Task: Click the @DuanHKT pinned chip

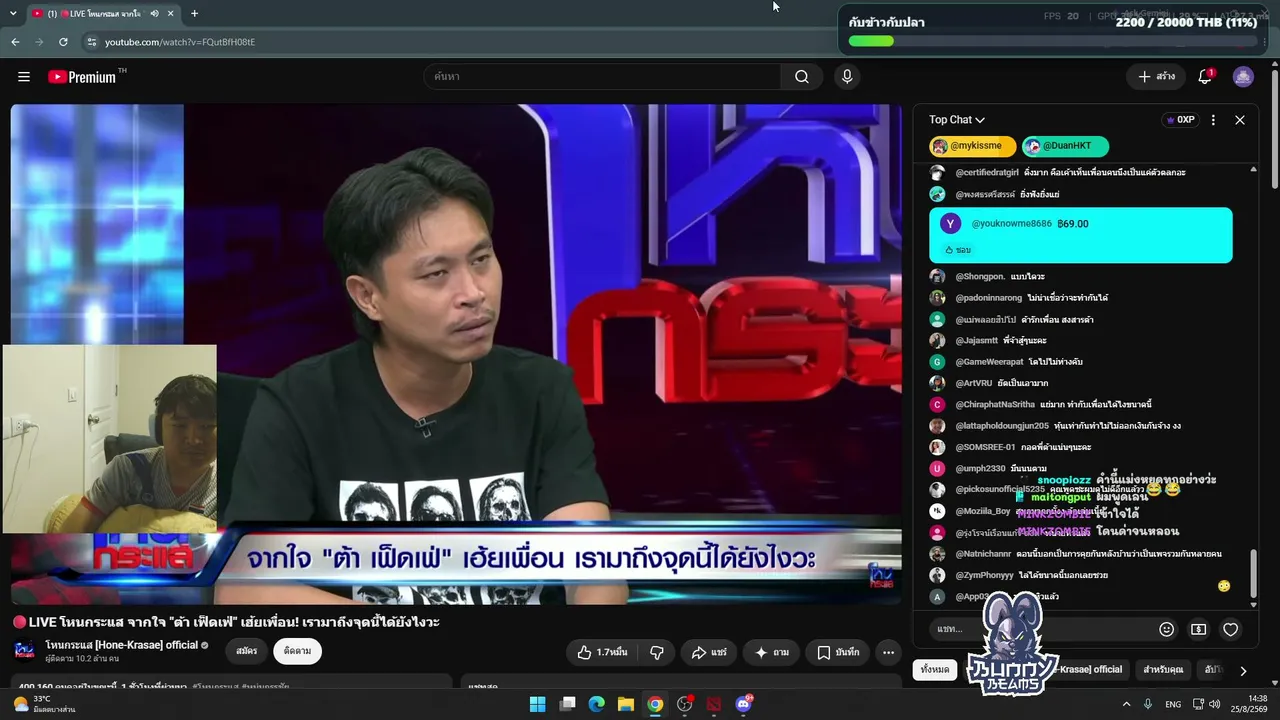Action: pos(1065,146)
